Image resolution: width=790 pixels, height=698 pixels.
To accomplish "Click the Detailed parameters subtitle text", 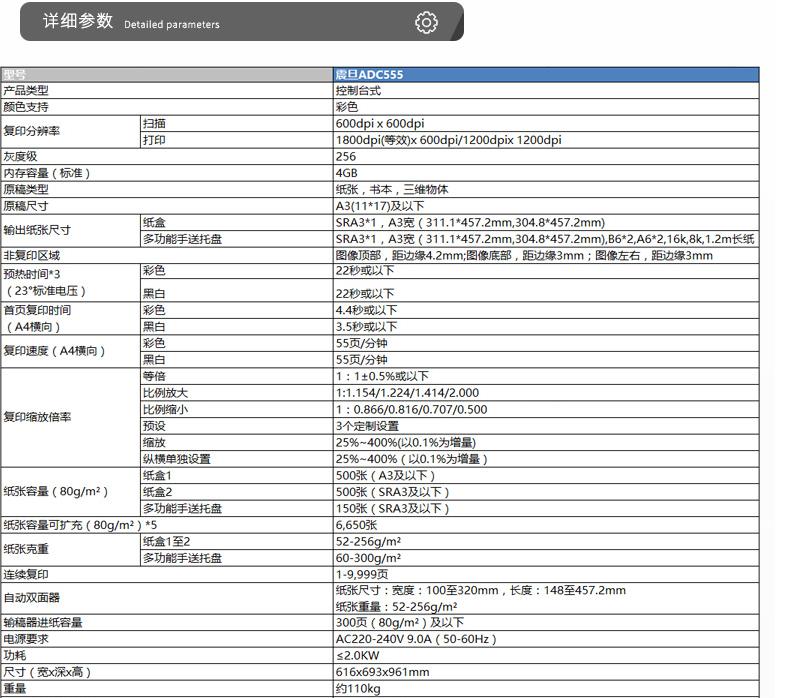I will tap(171, 25).
